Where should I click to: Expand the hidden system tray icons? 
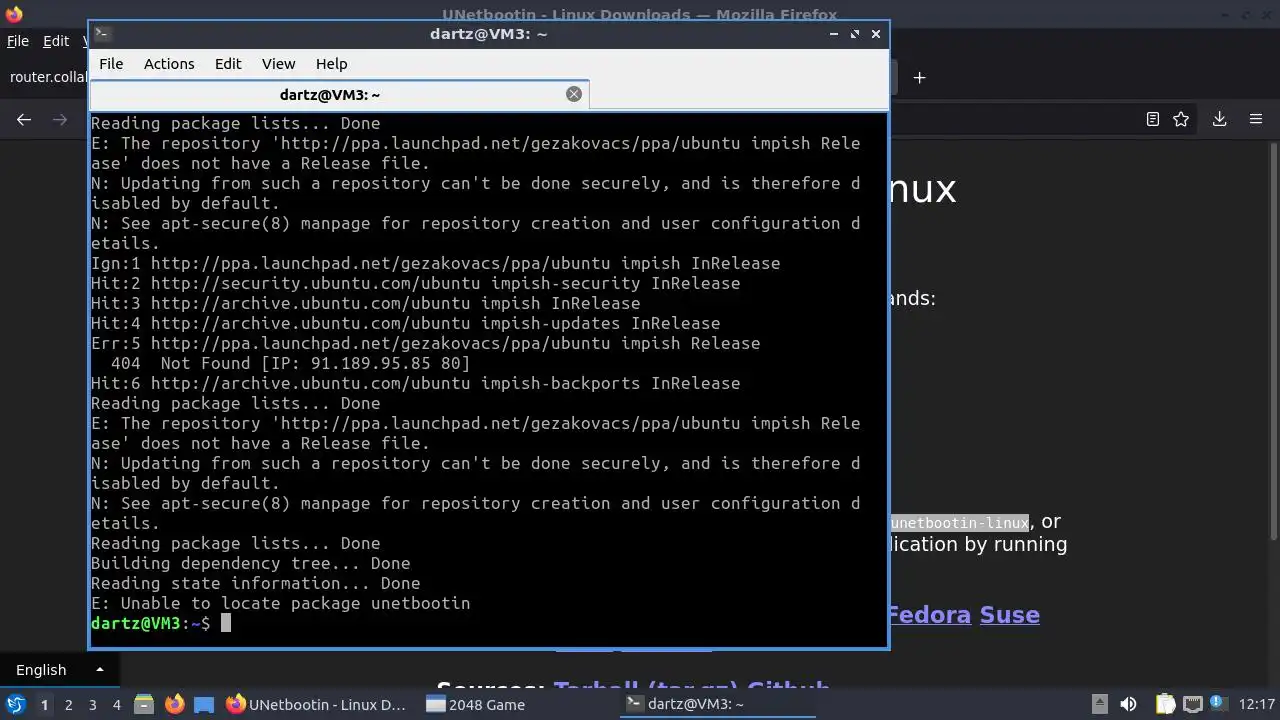point(1099,704)
